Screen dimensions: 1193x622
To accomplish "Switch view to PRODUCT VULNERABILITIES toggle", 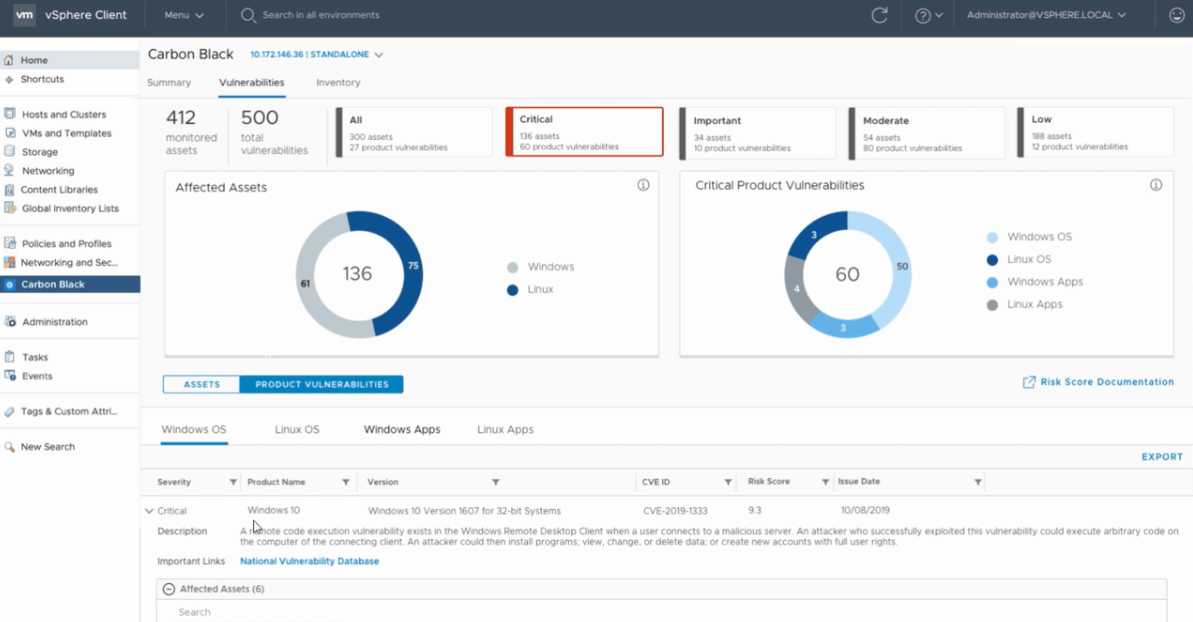I will point(322,385).
